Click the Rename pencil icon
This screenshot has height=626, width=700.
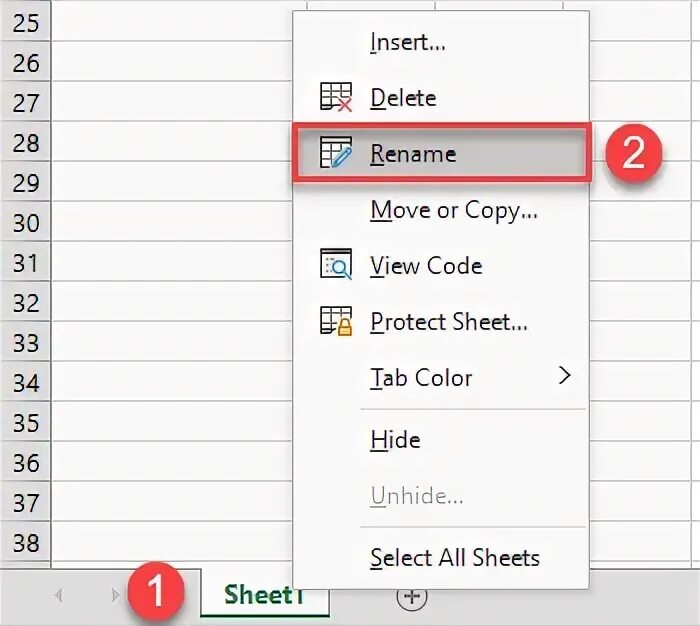tap(335, 153)
